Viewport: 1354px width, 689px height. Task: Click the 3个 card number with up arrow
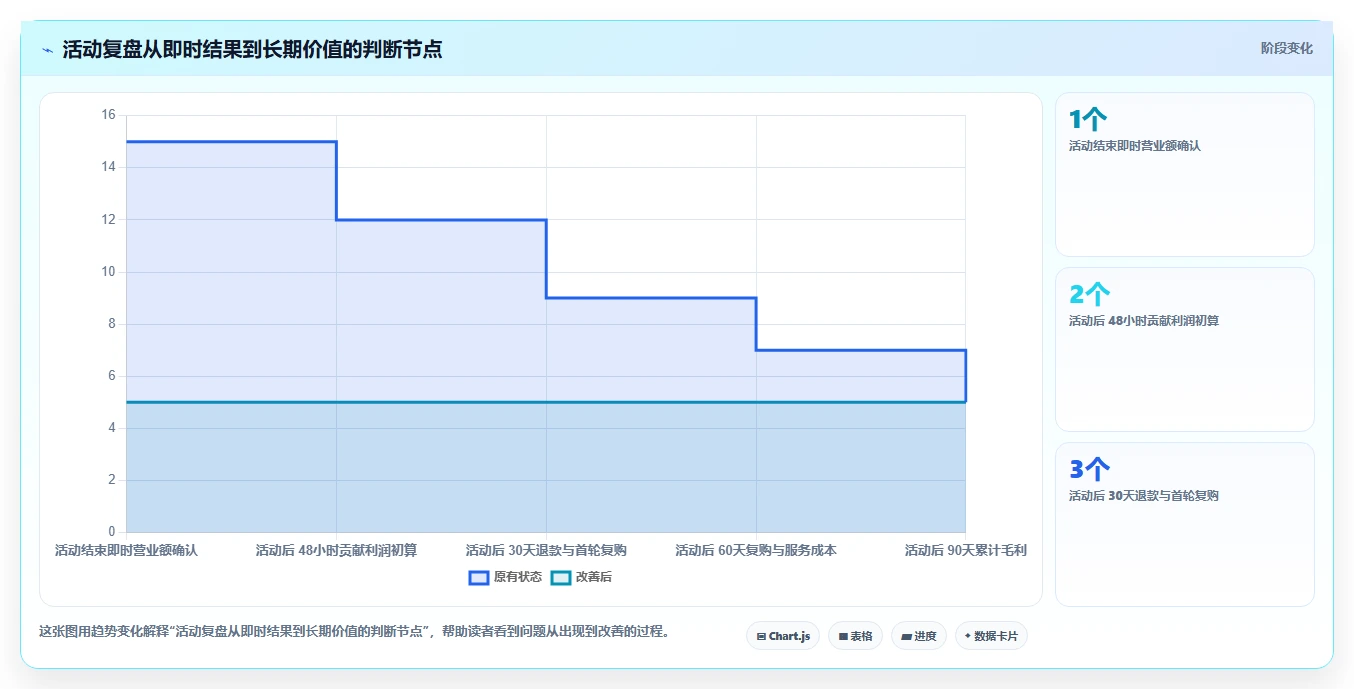pyautogui.click(x=1089, y=470)
